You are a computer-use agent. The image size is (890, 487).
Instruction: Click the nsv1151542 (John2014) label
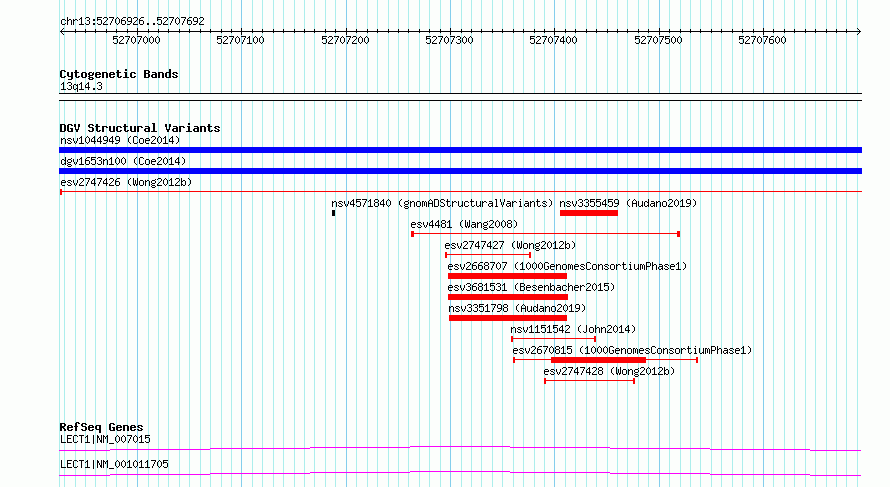tap(573, 329)
